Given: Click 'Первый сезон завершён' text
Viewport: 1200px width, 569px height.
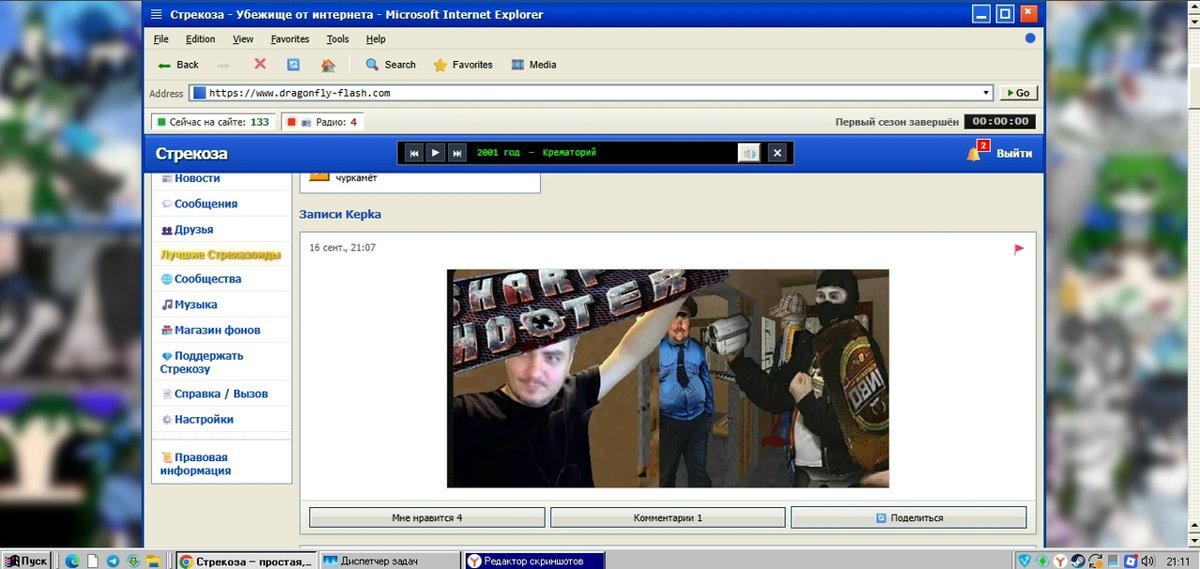Looking at the screenshot, I should point(897,122).
